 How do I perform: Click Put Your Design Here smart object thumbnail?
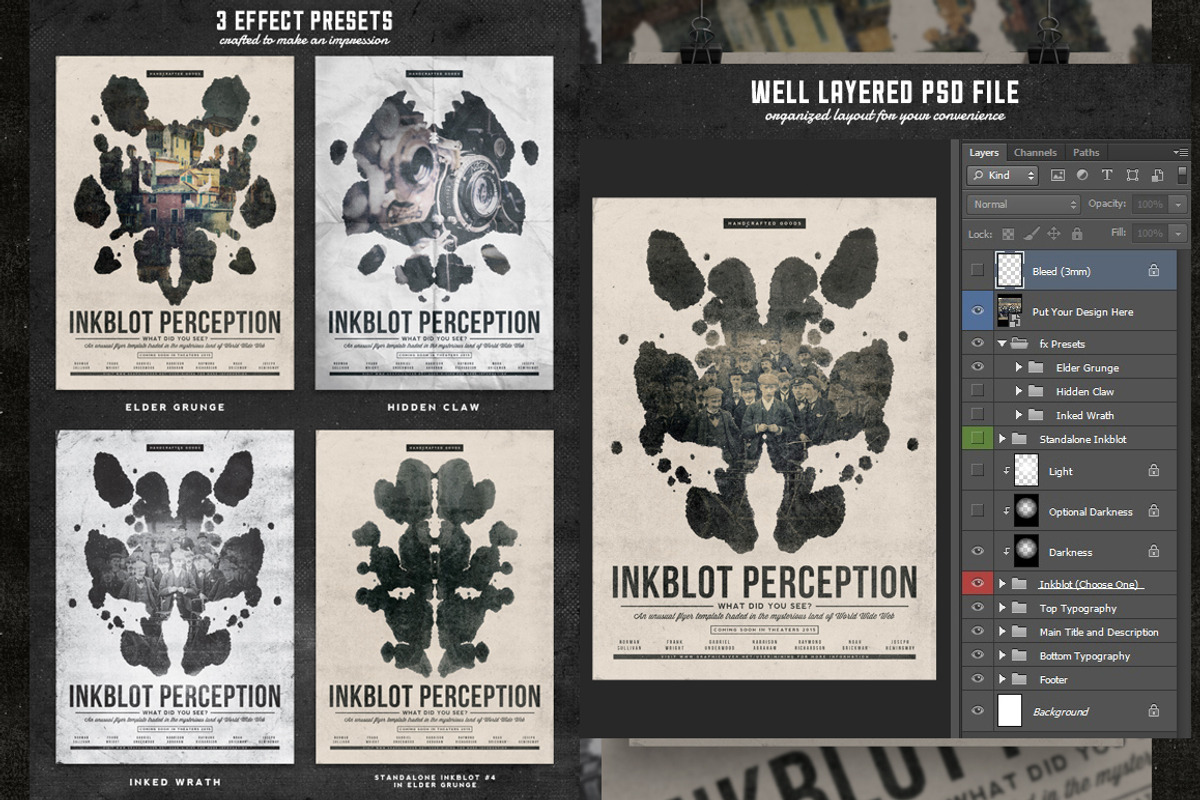click(x=1010, y=311)
